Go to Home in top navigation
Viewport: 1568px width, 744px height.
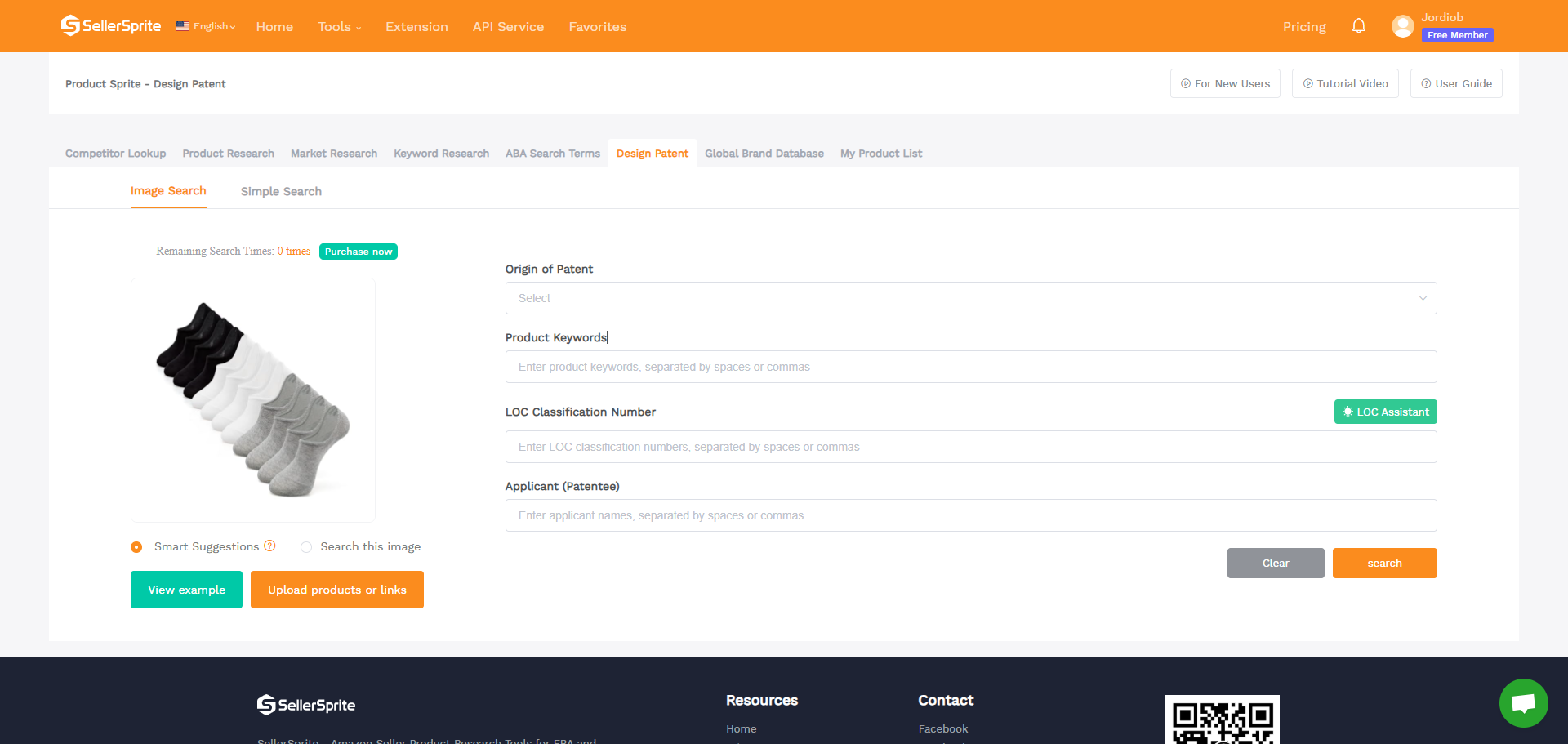274,26
